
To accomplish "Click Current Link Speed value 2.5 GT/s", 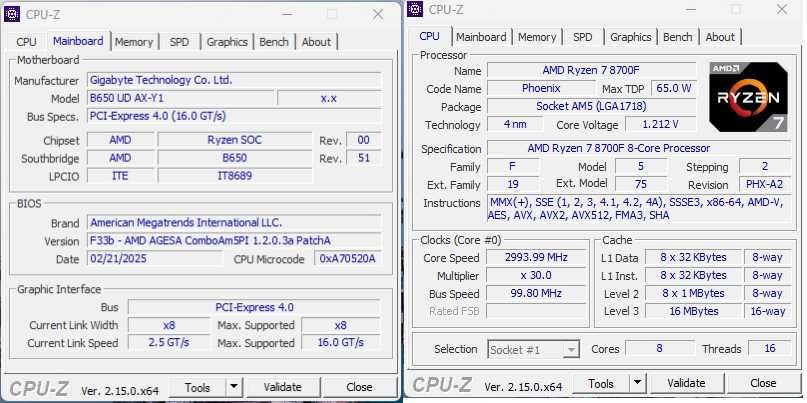I will [x=169, y=343].
